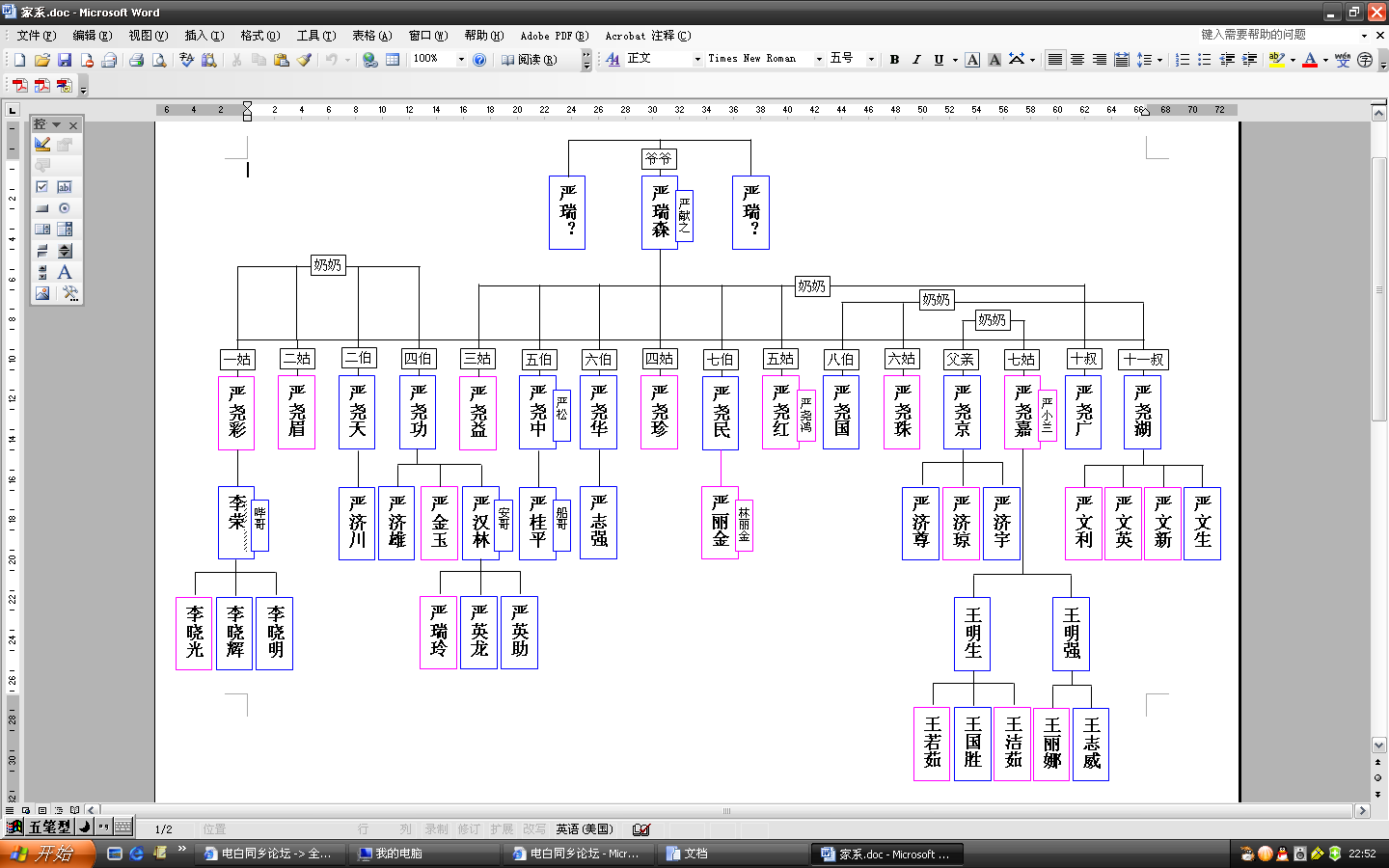This screenshot has height=868, width=1389.
Task: Click the Save icon in the toolbar
Action: (64, 60)
